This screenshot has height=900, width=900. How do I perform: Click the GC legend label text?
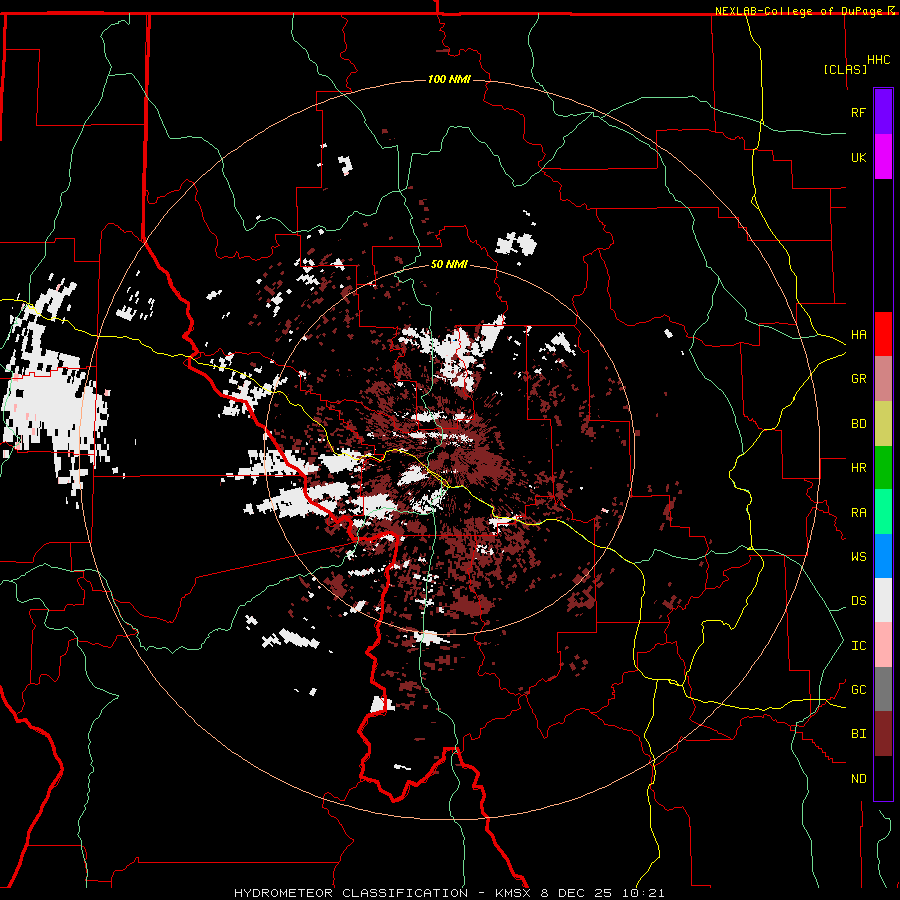coord(858,690)
